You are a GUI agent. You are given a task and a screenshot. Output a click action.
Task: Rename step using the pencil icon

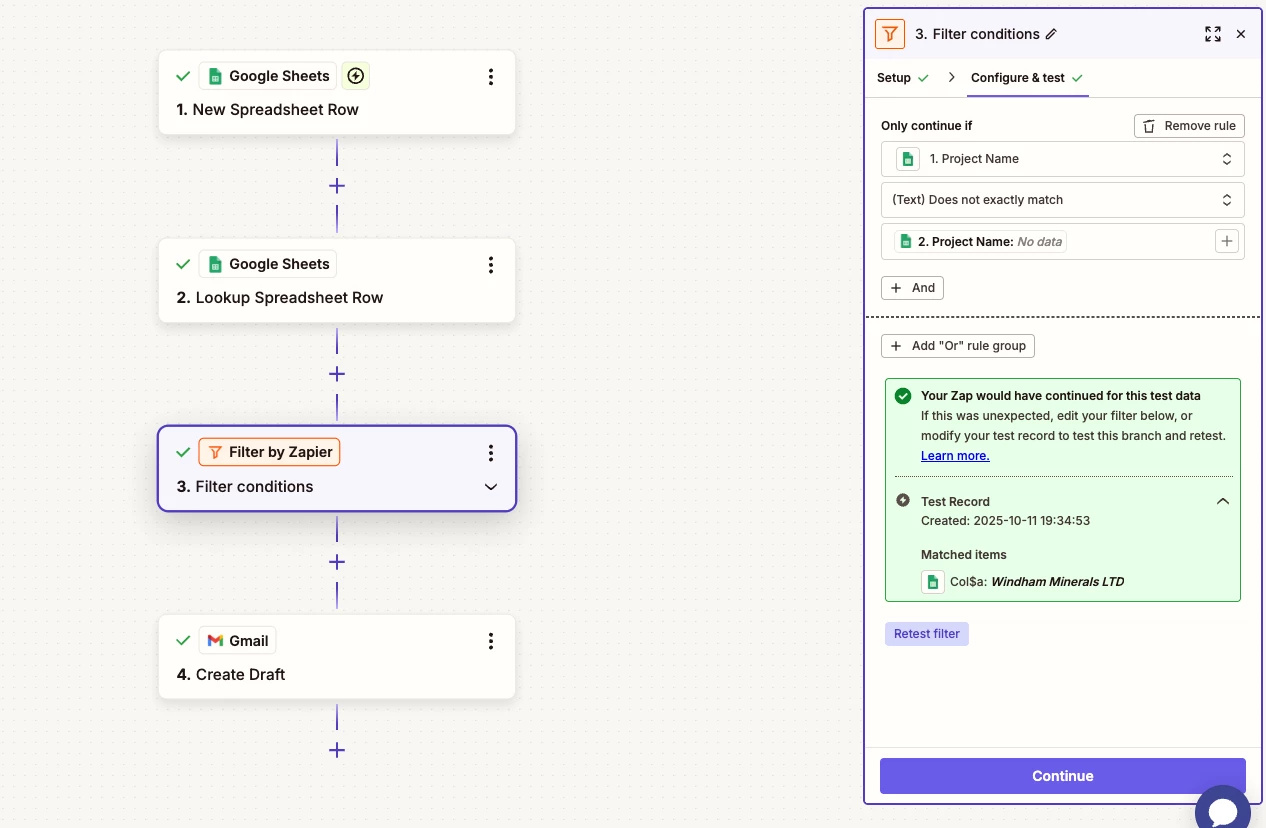pos(1051,34)
